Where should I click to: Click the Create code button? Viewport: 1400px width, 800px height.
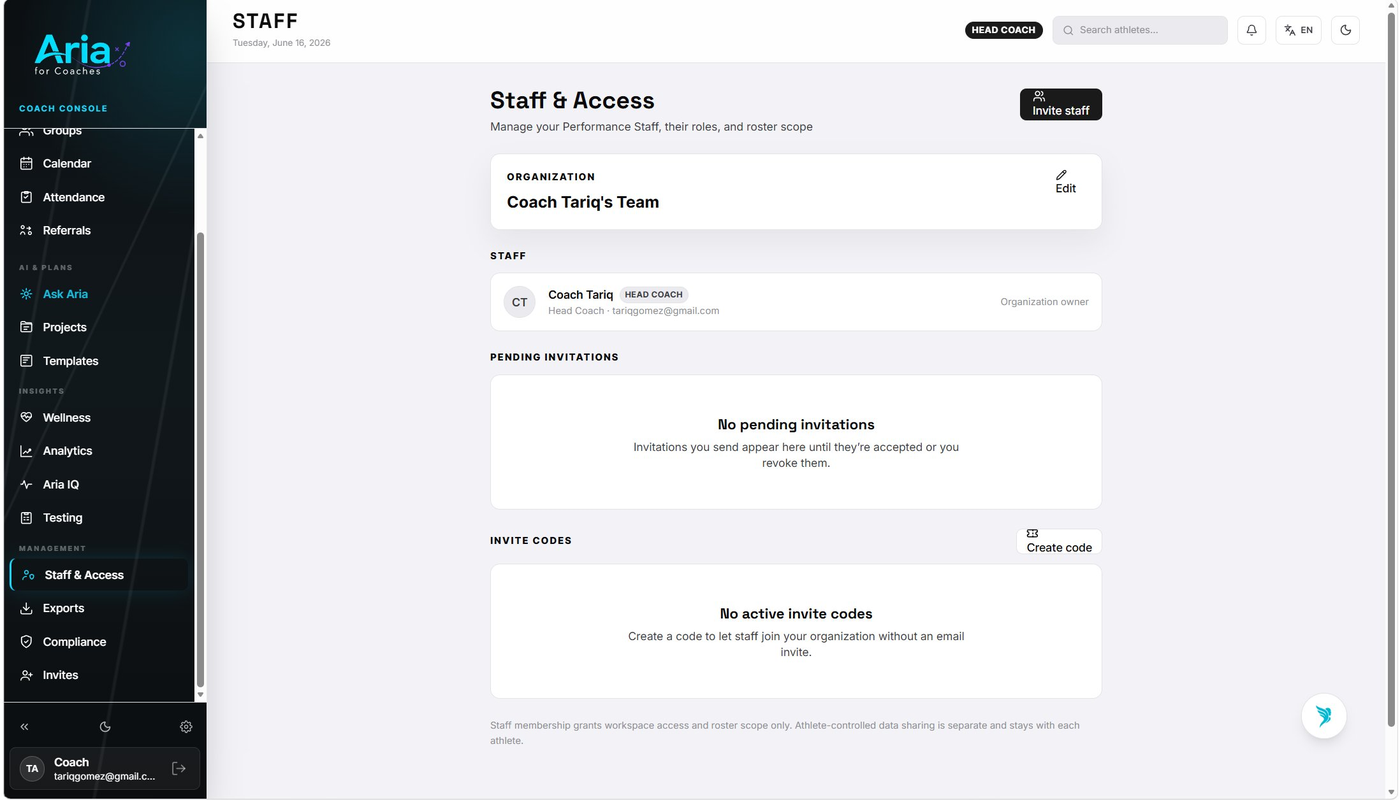(x=1059, y=541)
